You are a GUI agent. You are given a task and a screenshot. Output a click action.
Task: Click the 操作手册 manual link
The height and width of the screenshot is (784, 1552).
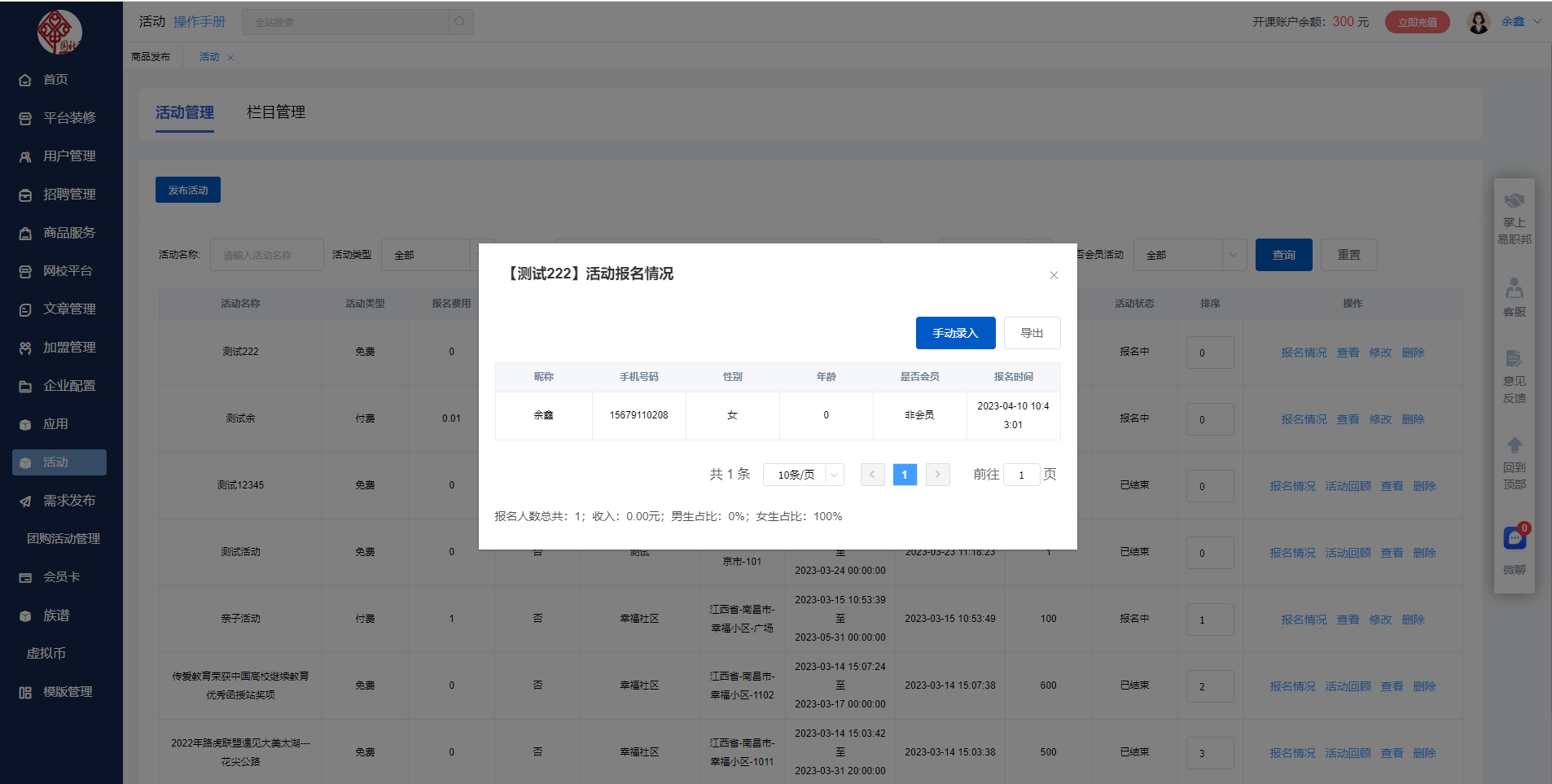click(x=199, y=22)
